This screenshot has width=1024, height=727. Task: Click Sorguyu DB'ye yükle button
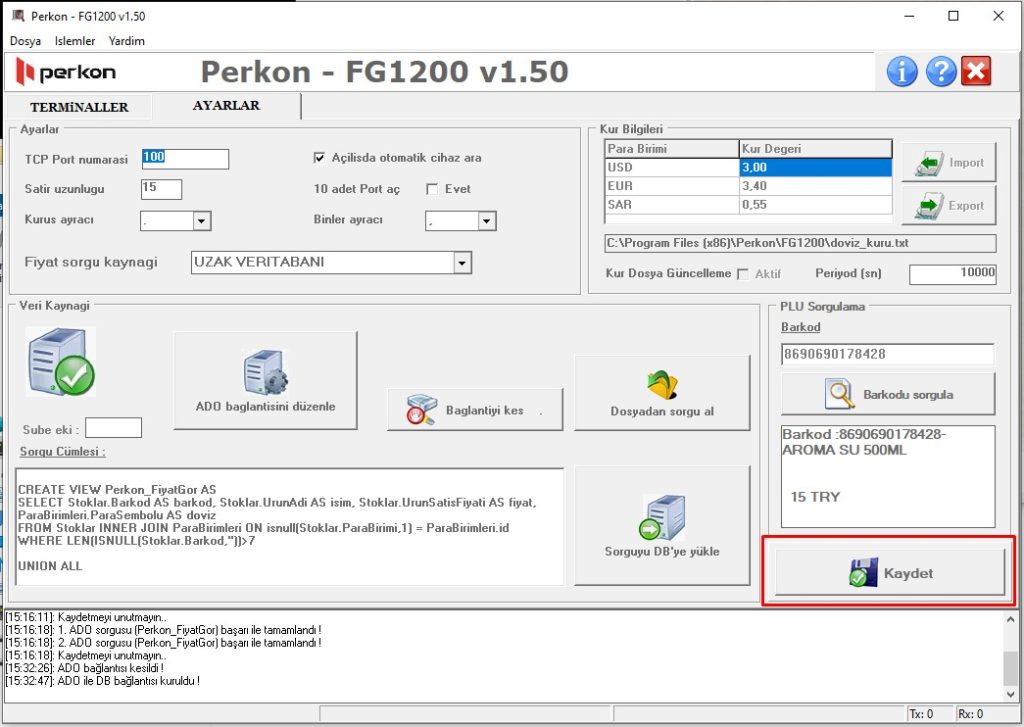662,525
